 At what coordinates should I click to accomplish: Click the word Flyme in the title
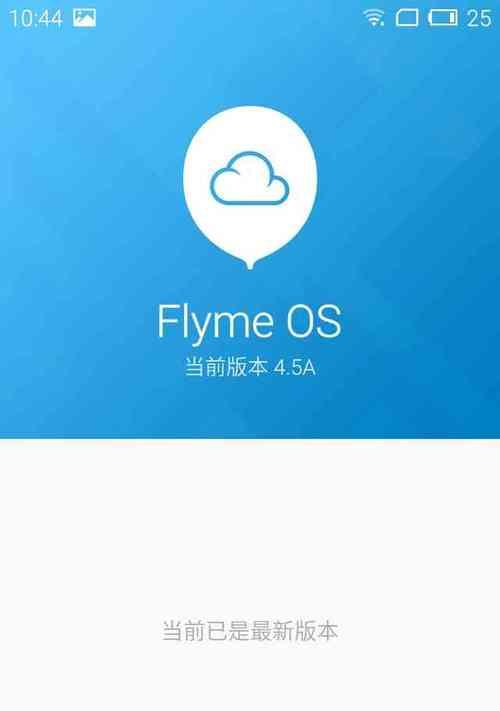click(x=215, y=322)
